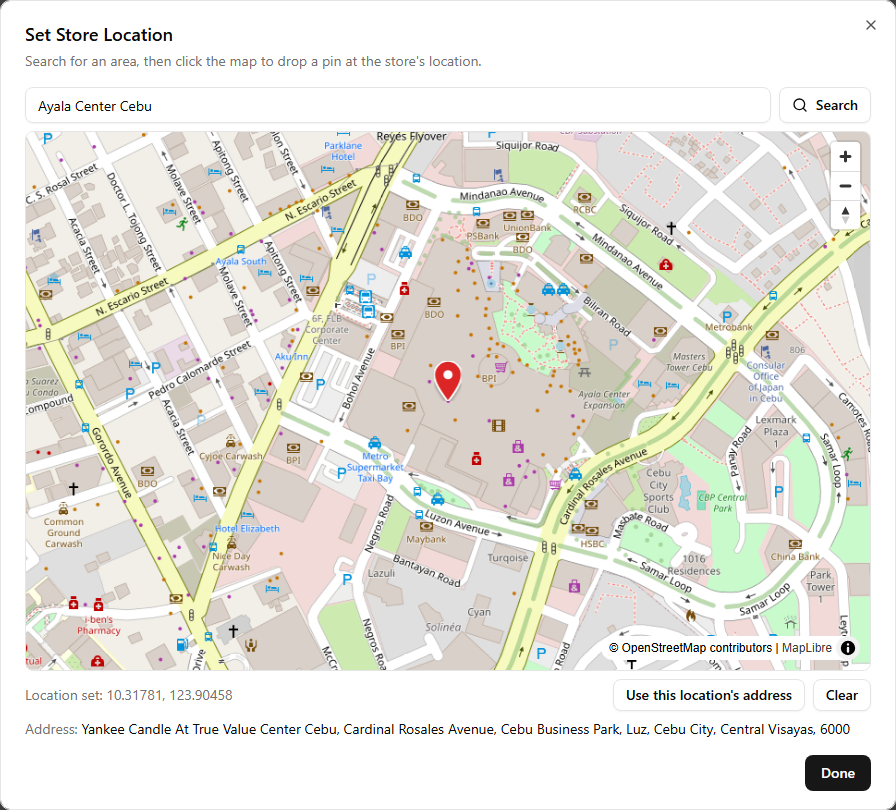Screen dimensions: 896x810
Task: Click the RCBC bank icon
Action: point(584,198)
